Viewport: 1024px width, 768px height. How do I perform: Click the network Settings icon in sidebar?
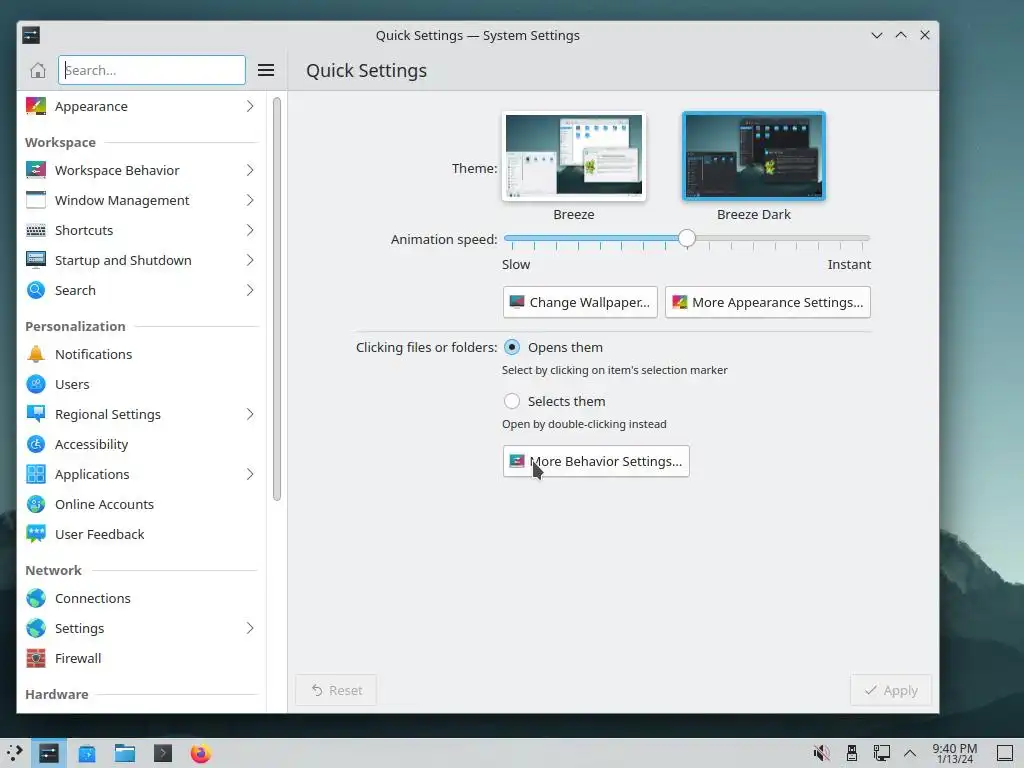pyautogui.click(x=36, y=628)
